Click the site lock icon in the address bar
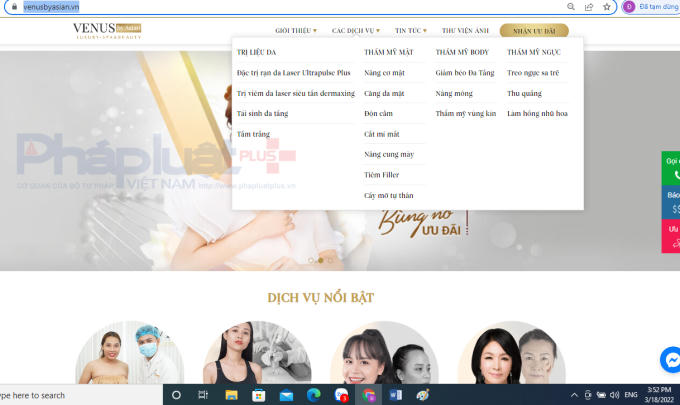 click(x=14, y=7)
